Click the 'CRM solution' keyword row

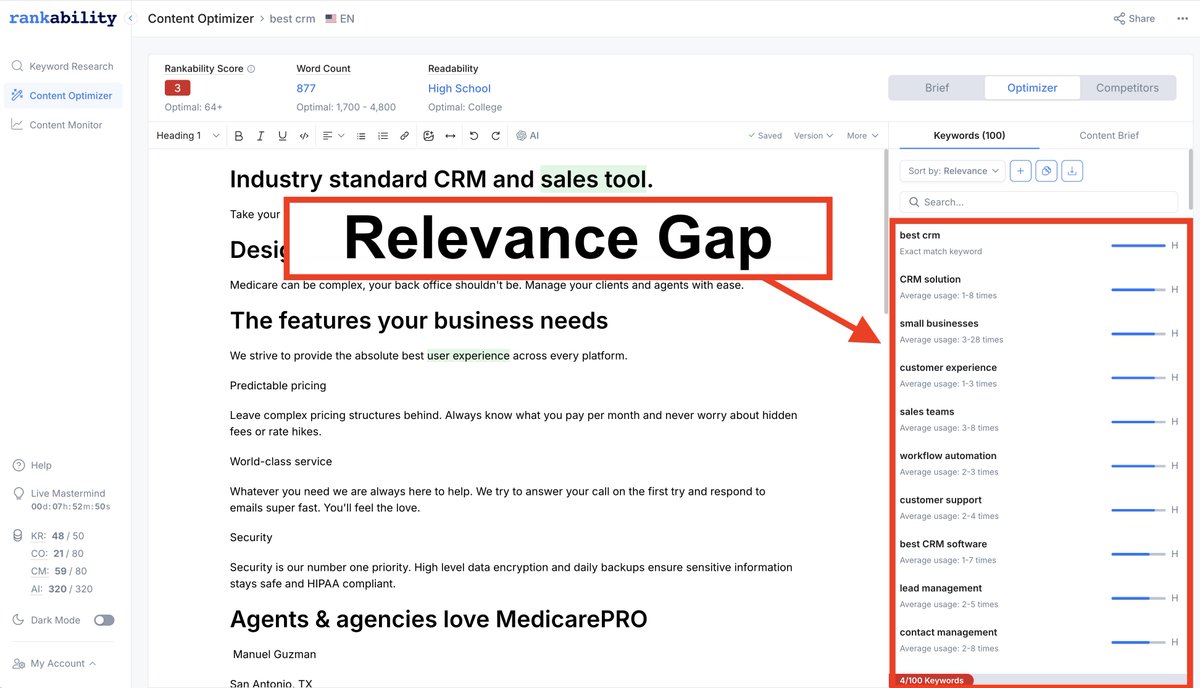(x=1039, y=287)
